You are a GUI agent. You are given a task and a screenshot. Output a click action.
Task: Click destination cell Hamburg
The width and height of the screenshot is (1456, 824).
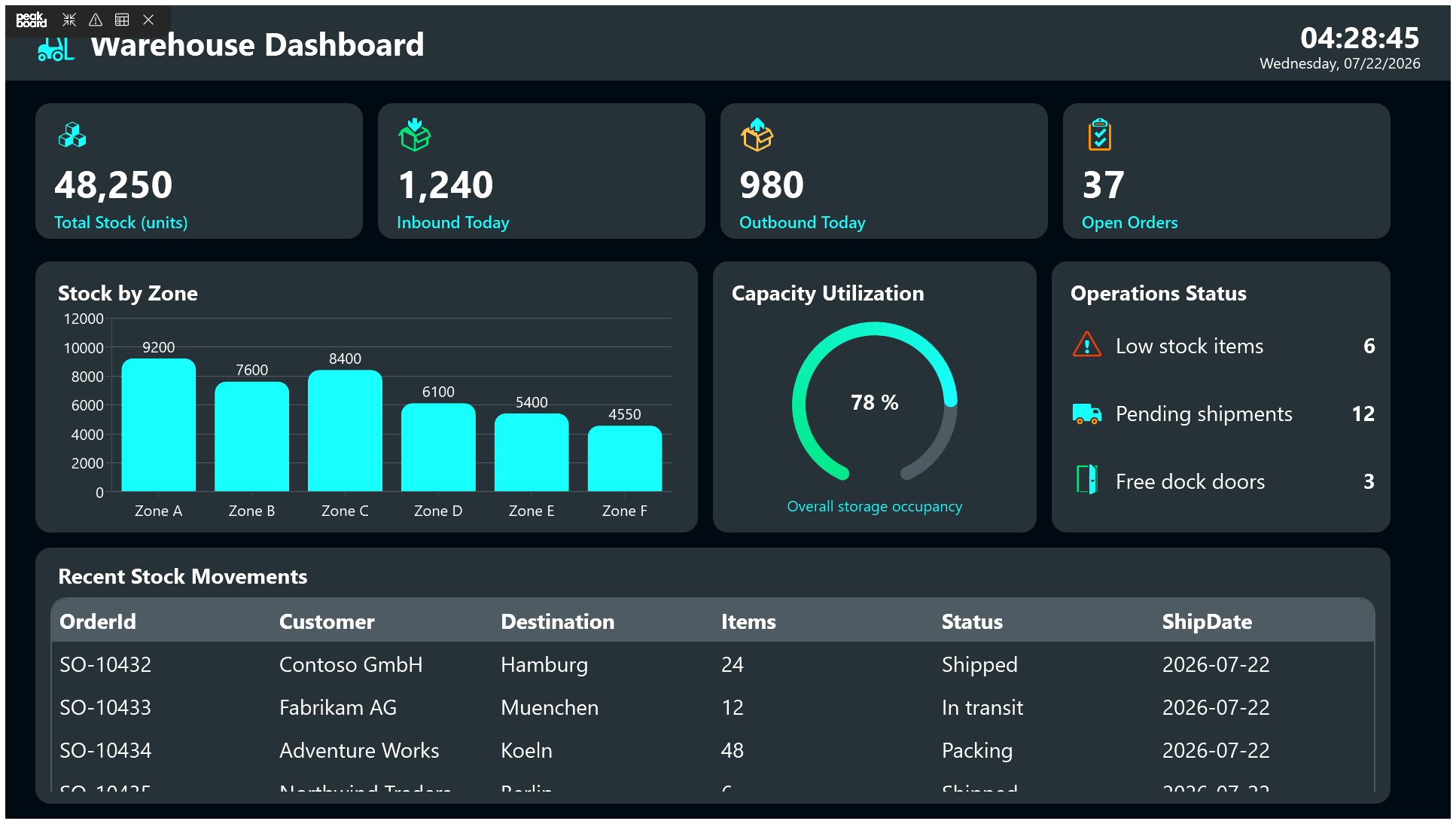pyautogui.click(x=544, y=666)
